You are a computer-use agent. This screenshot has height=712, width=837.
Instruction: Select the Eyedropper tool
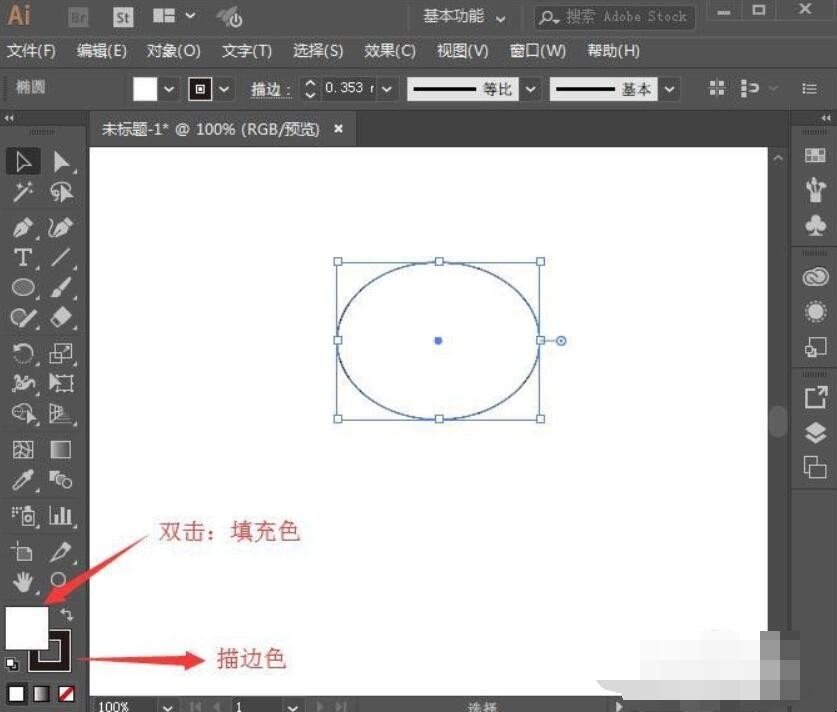pyautogui.click(x=22, y=480)
